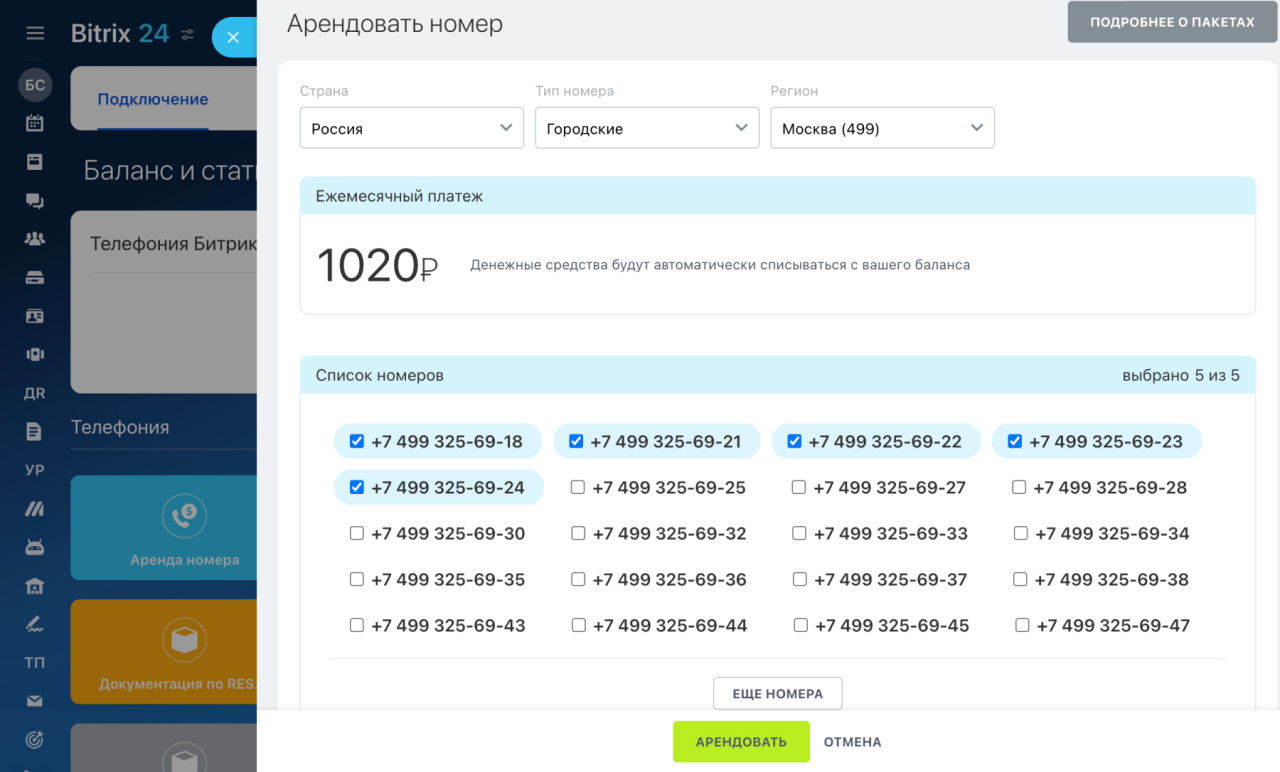
Task: Open the ДR sidebar item
Action: 35,393
